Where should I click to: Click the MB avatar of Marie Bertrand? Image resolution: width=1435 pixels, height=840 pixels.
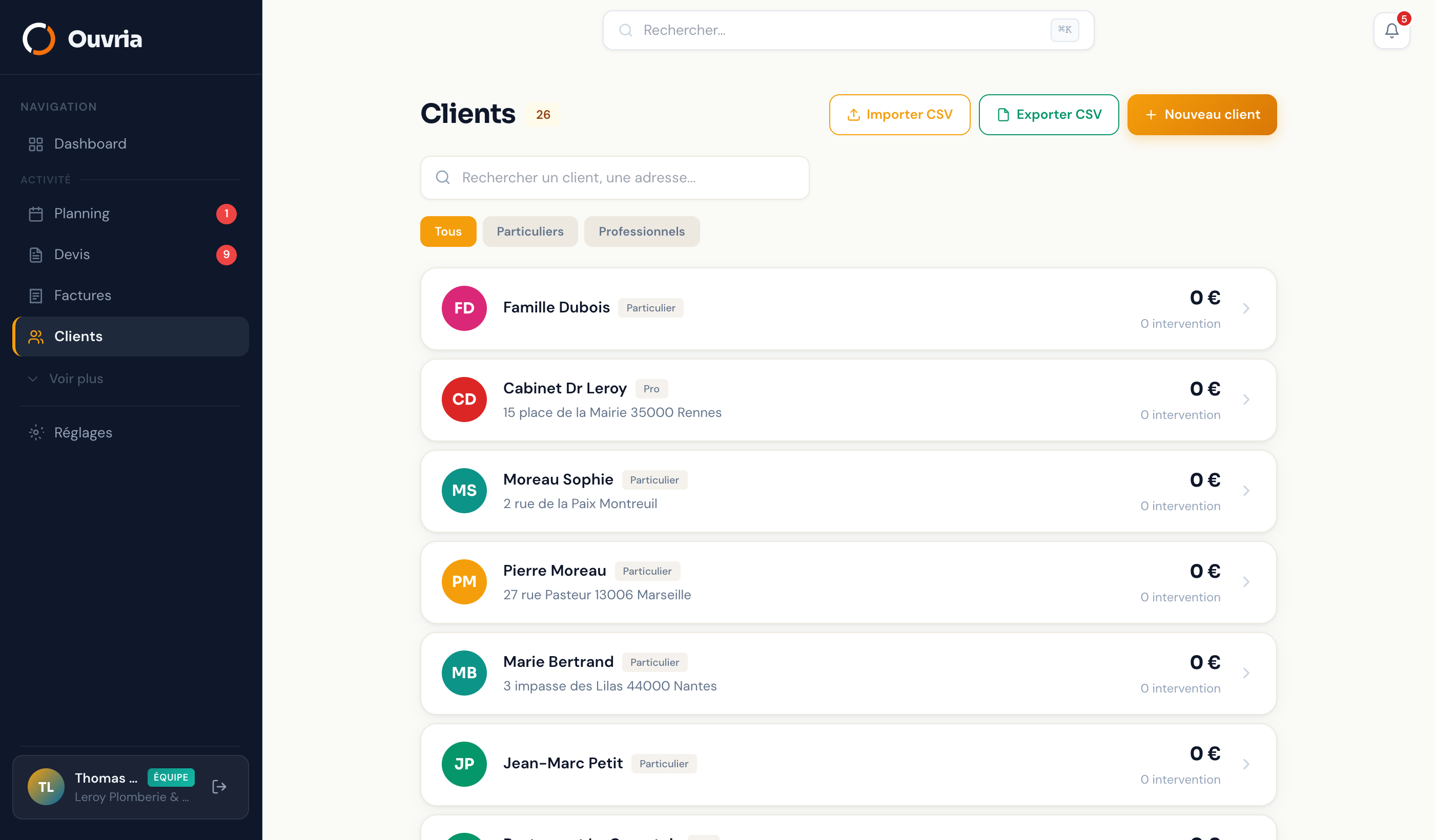coord(464,673)
